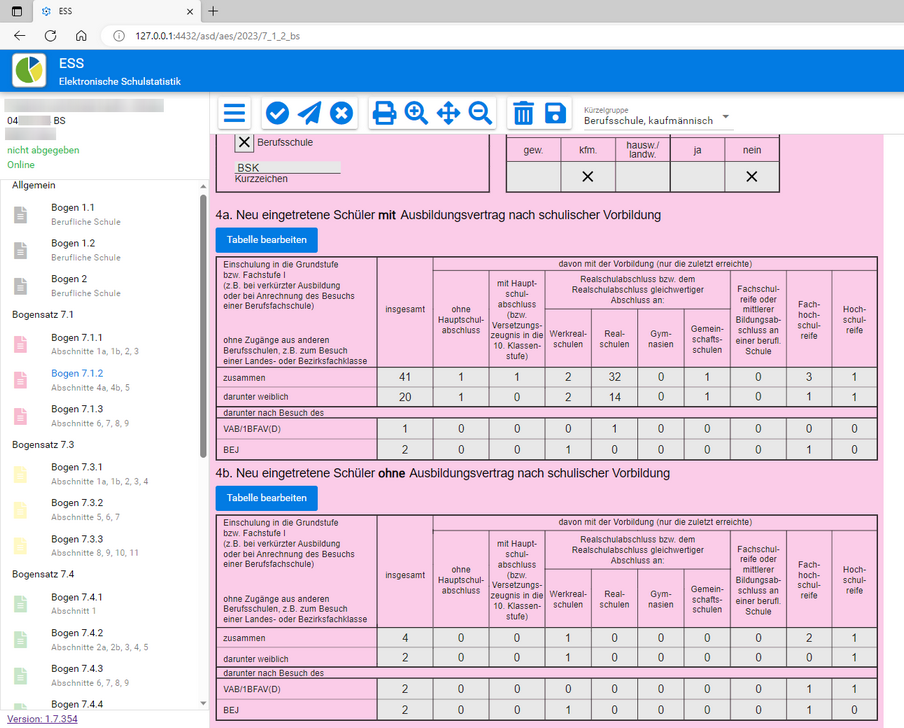Click 4a darunter weiblich insgesamt cell 20

(x=405, y=397)
